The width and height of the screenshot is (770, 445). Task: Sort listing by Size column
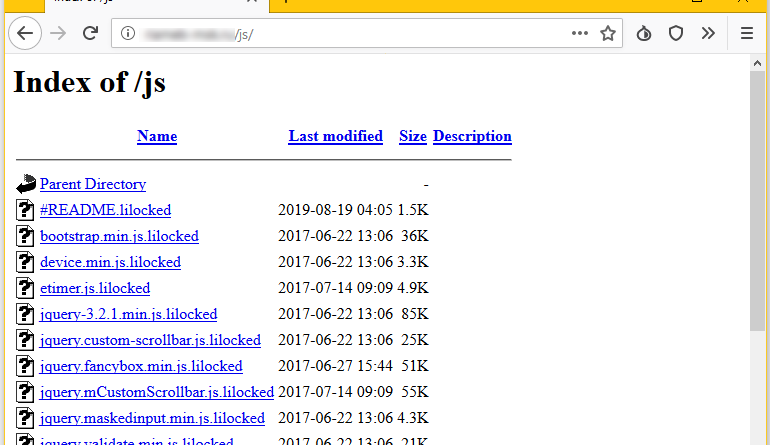[413, 136]
